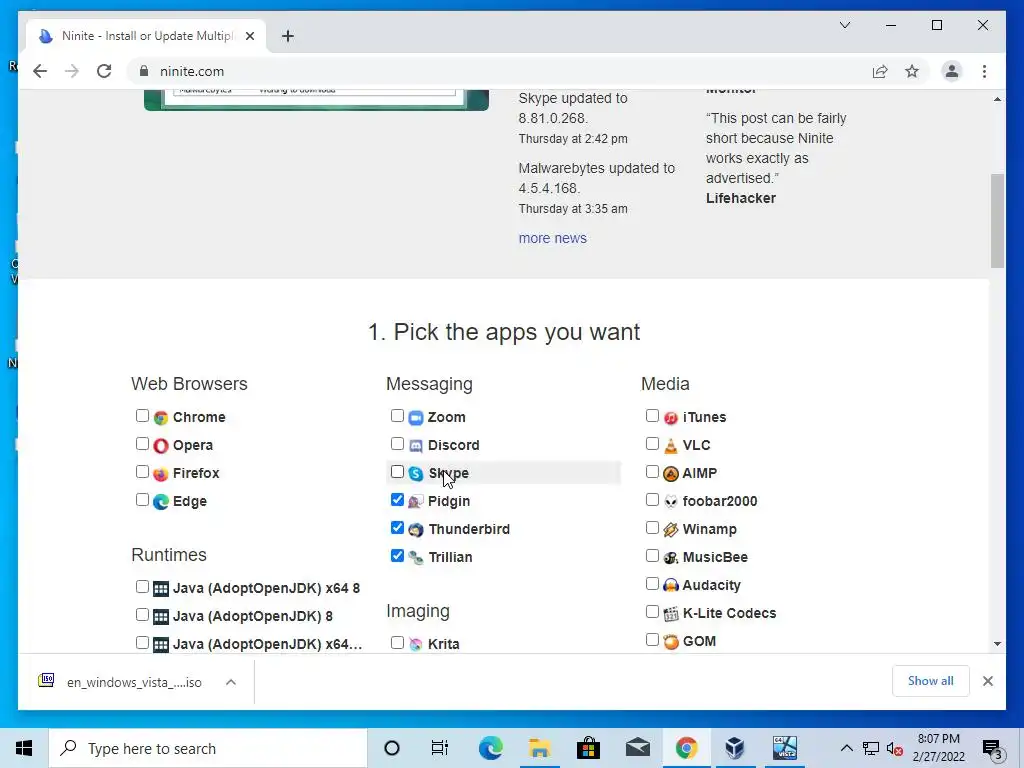This screenshot has width=1024, height=768.
Task: Tick the Zoom checkbox
Action: click(397, 415)
